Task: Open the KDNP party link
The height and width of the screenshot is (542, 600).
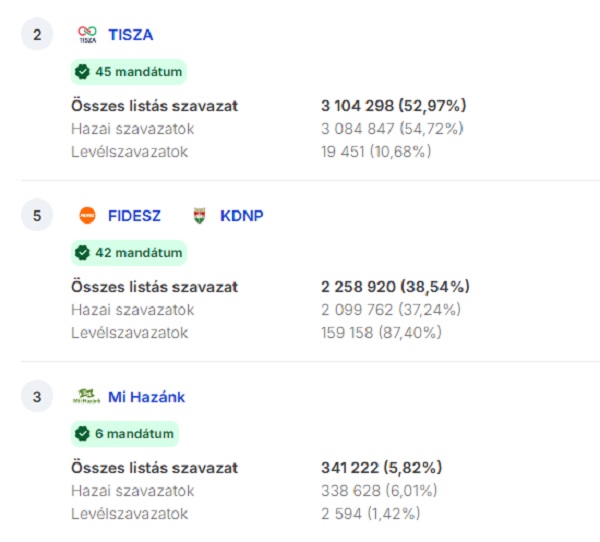Action: point(242,215)
